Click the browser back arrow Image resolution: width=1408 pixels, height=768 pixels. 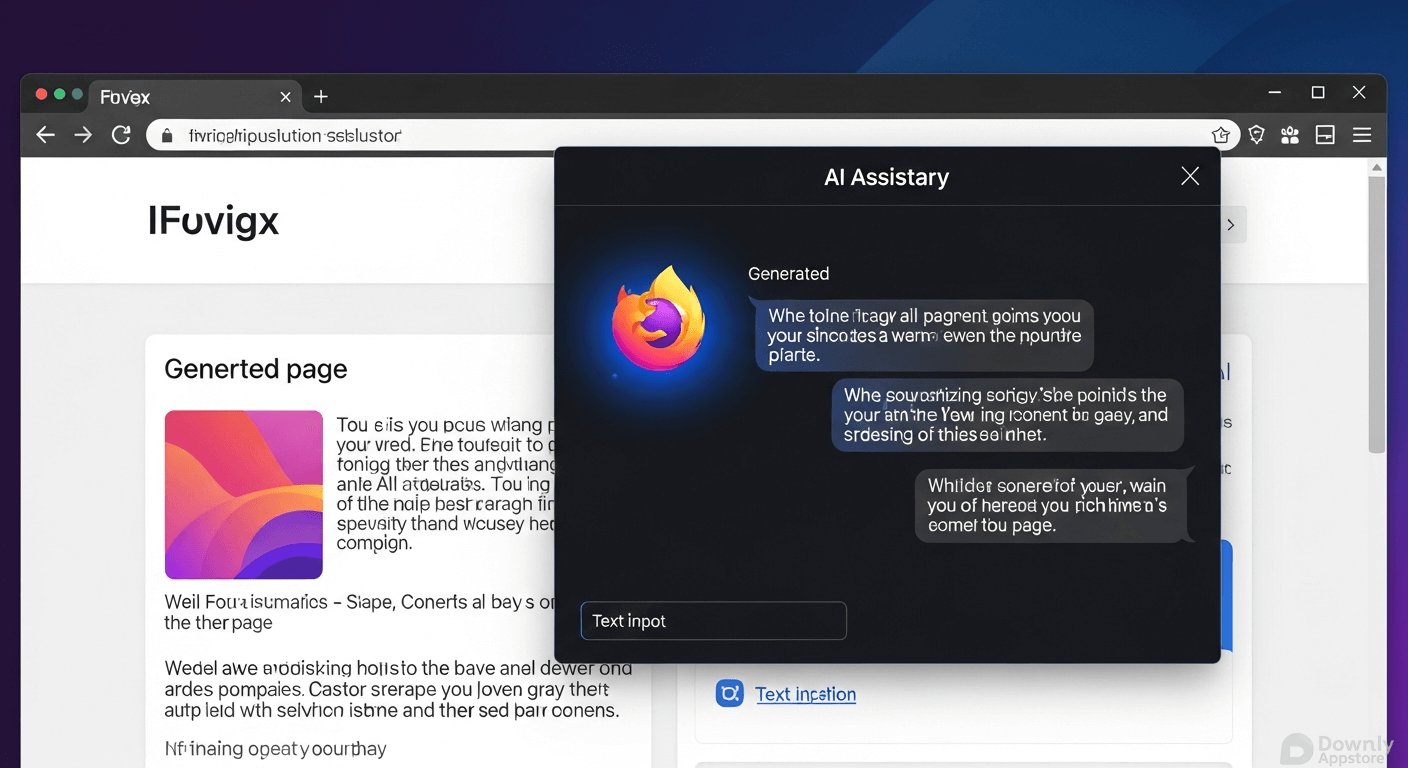[x=45, y=135]
